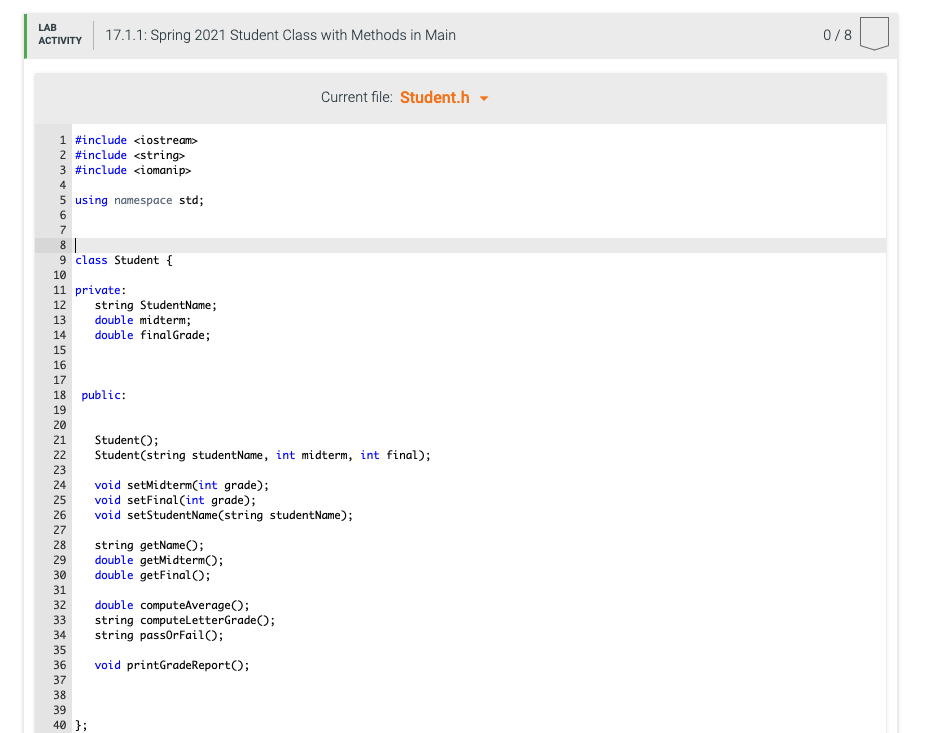Click the closing brace }; on line 40
Viewport: 932px width, 733px height.
tap(81, 725)
